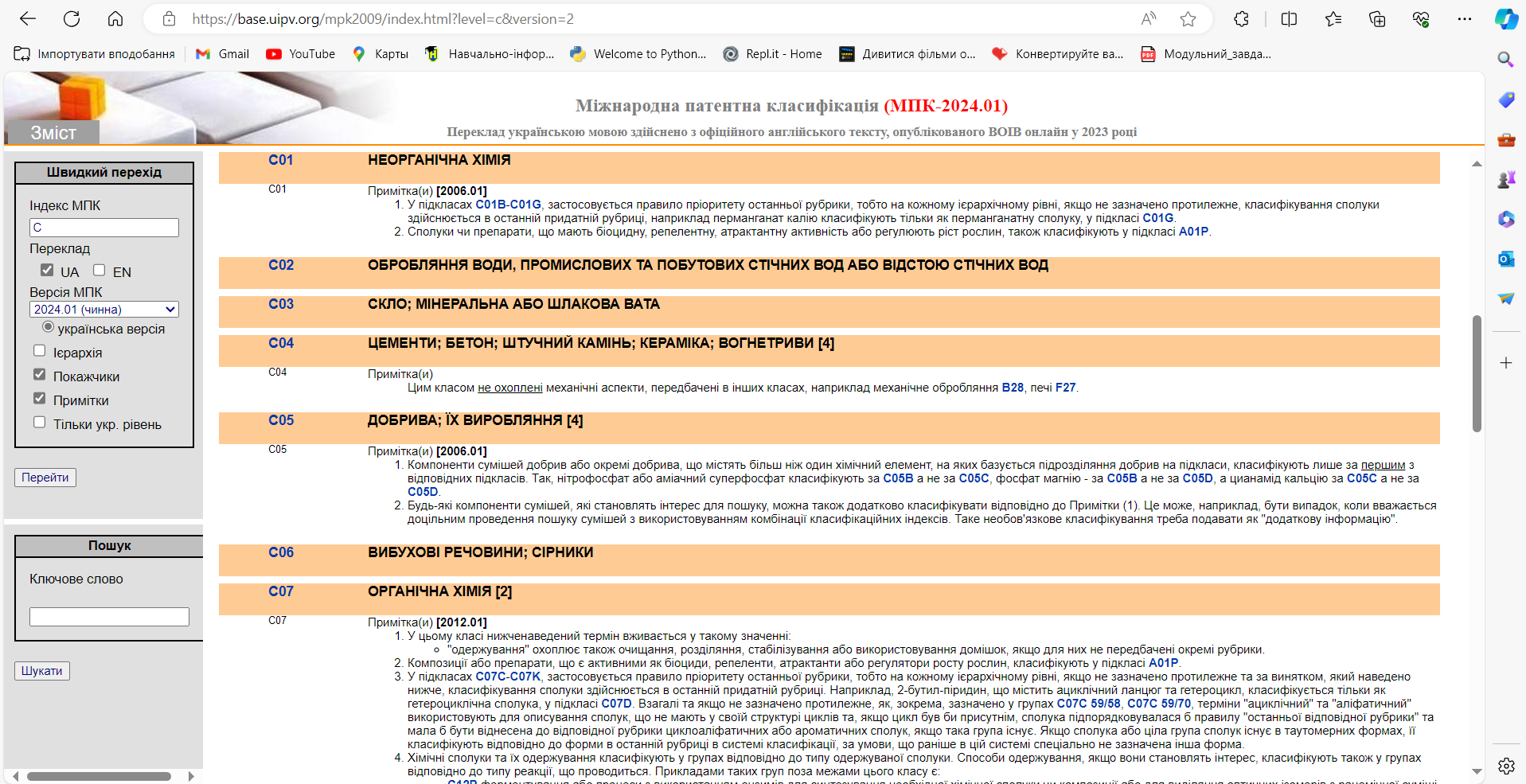This screenshot has height=784, width=1526.
Task: Open Read aloud from address bar
Action: point(1148,19)
